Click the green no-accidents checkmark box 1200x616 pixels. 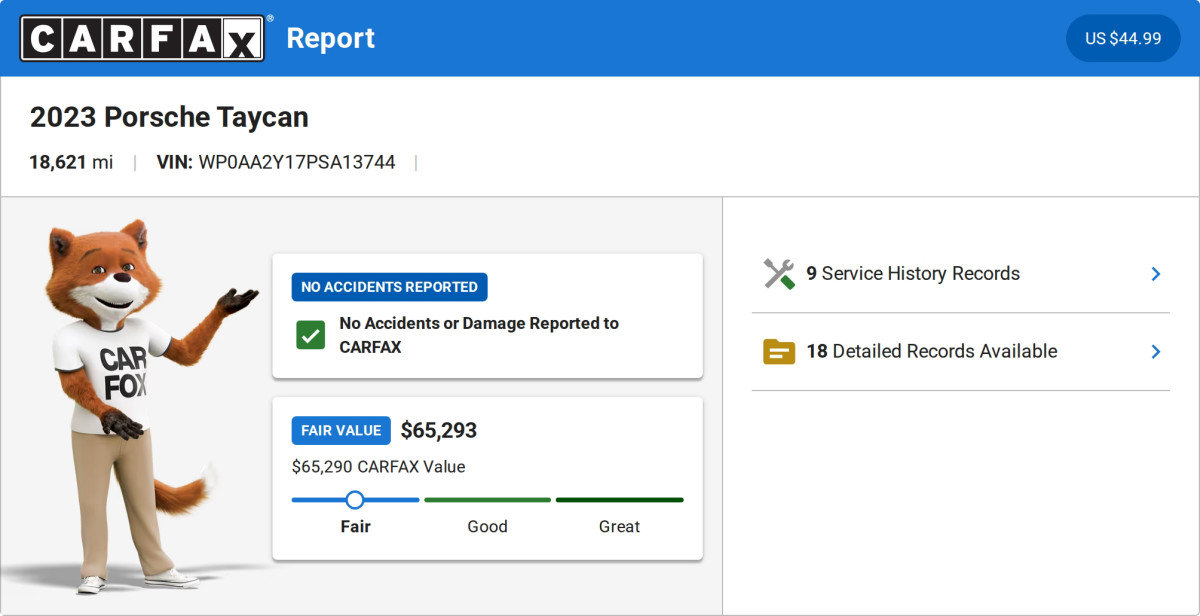[310, 335]
